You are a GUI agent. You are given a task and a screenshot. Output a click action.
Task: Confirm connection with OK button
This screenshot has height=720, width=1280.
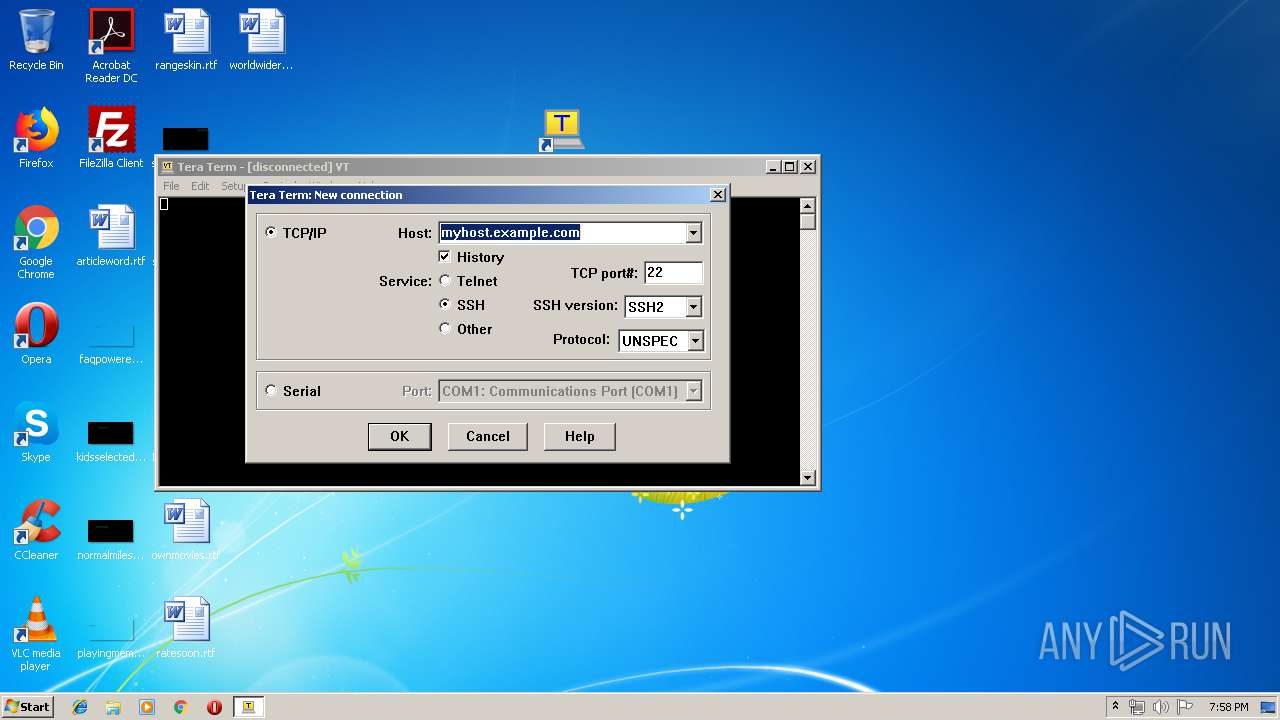point(399,436)
